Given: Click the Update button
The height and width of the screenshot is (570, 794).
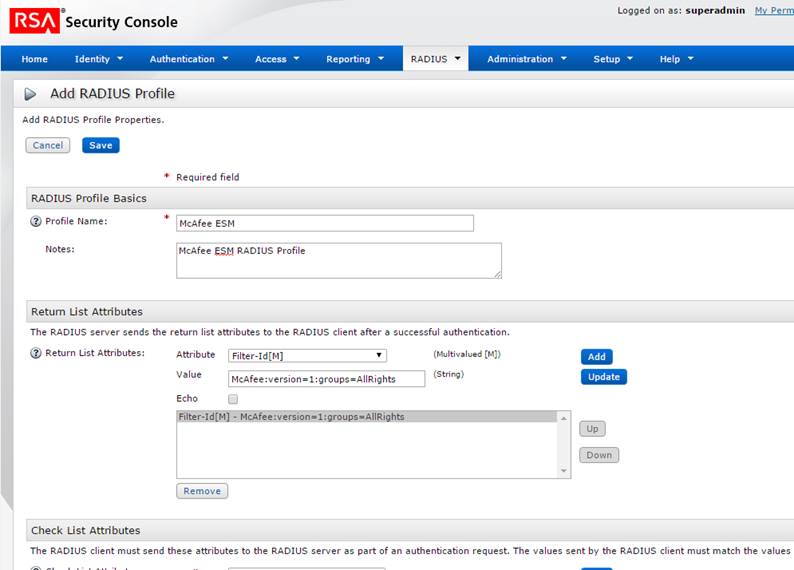Looking at the screenshot, I should [603, 377].
